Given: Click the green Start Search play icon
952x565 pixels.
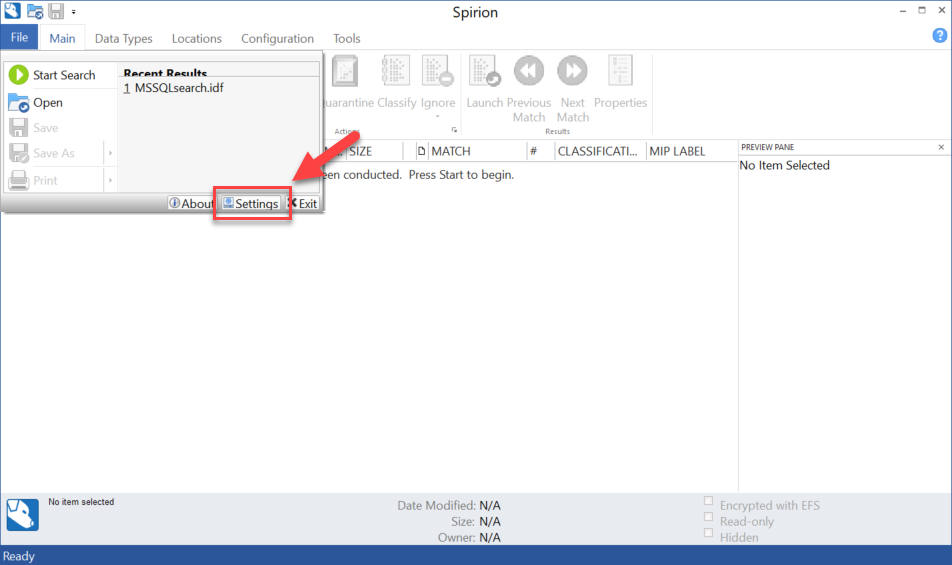Looking at the screenshot, I should pyautogui.click(x=19, y=75).
